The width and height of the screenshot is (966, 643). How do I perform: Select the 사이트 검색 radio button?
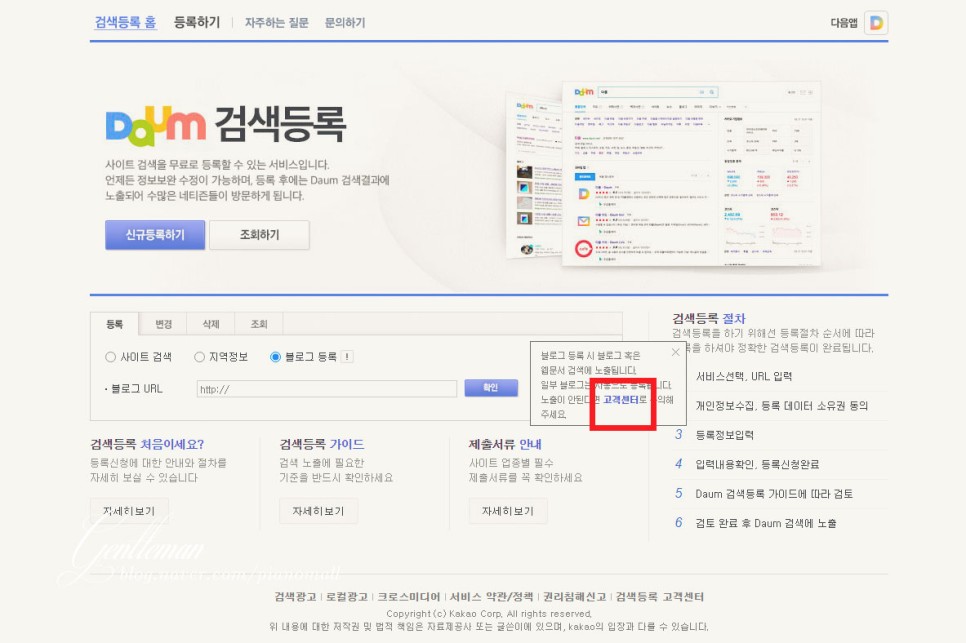click(110, 357)
